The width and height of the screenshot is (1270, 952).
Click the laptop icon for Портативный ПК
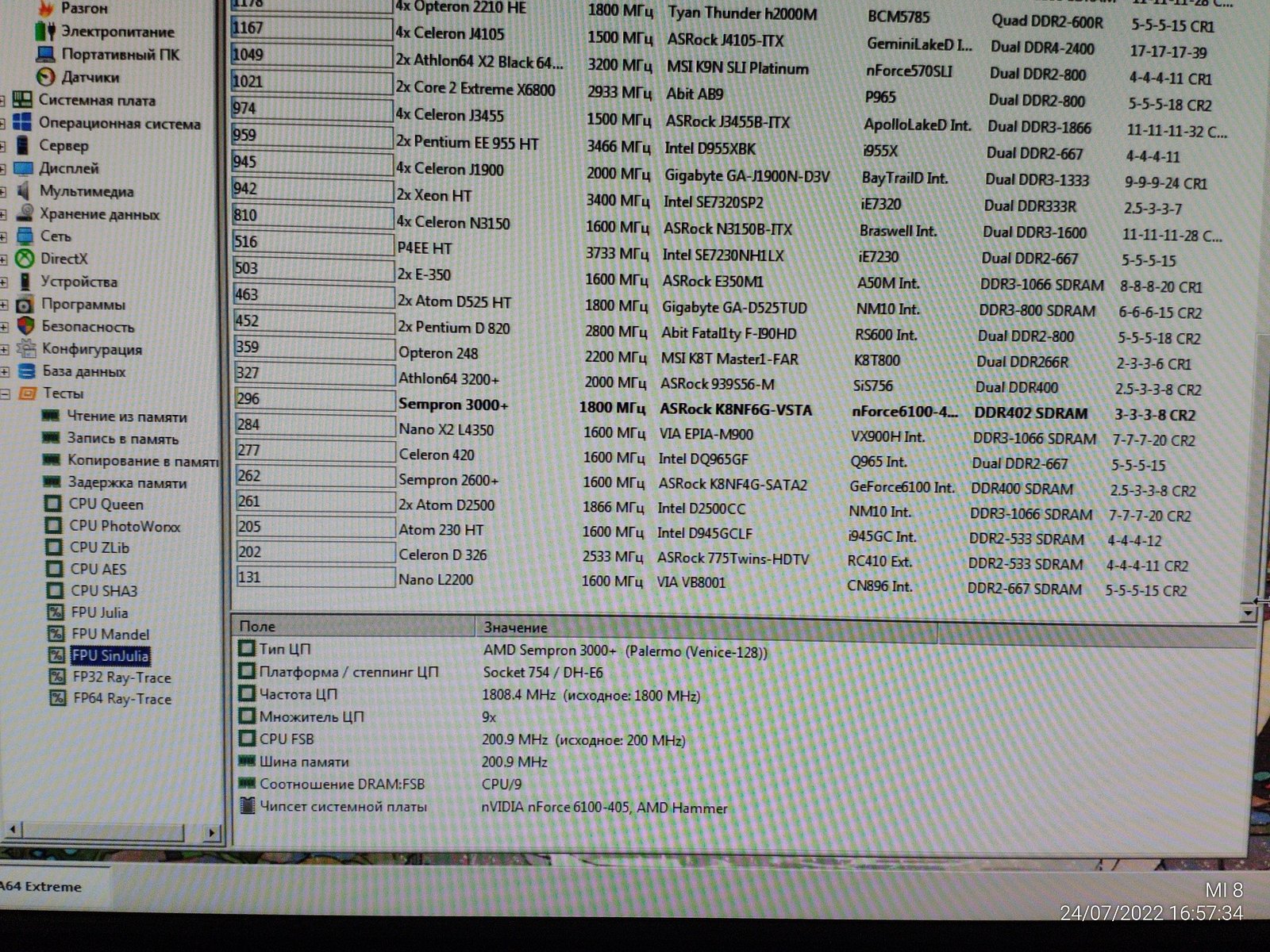pyautogui.click(x=46, y=55)
